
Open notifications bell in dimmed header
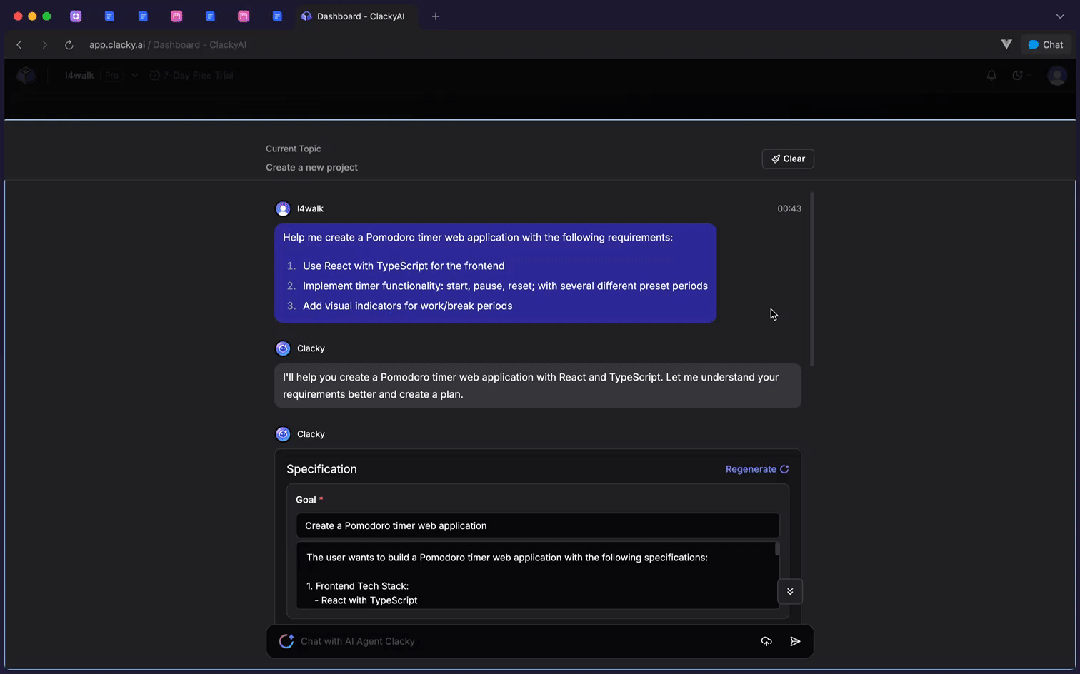tap(991, 76)
